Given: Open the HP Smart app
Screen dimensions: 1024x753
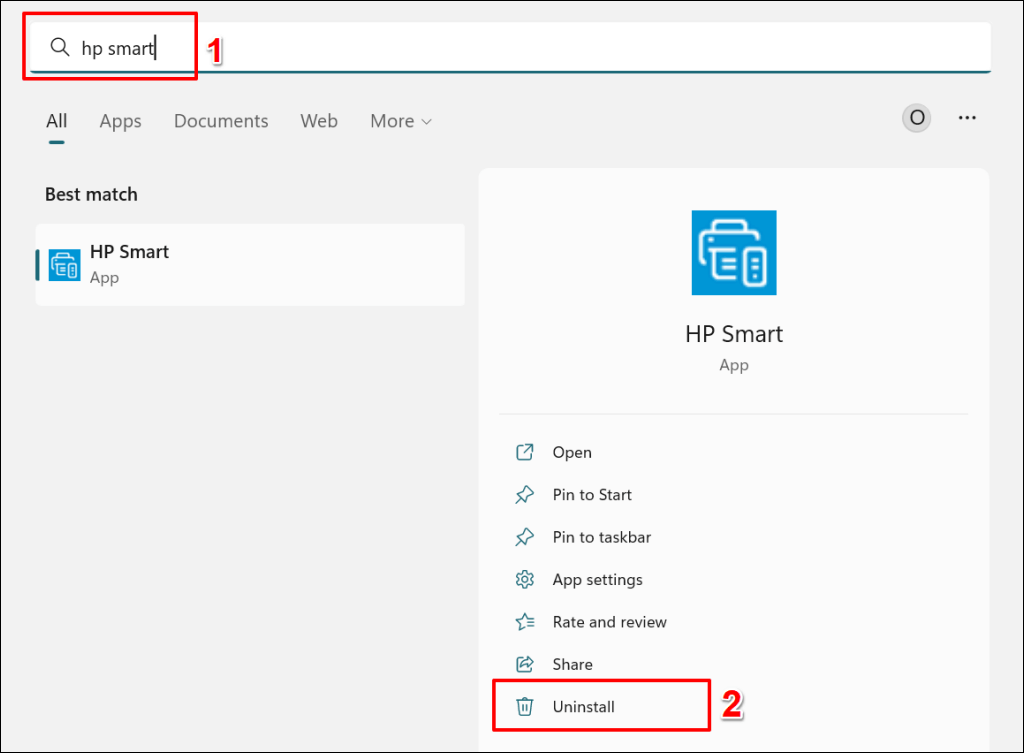Looking at the screenshot, I should (x=572, y=452).
